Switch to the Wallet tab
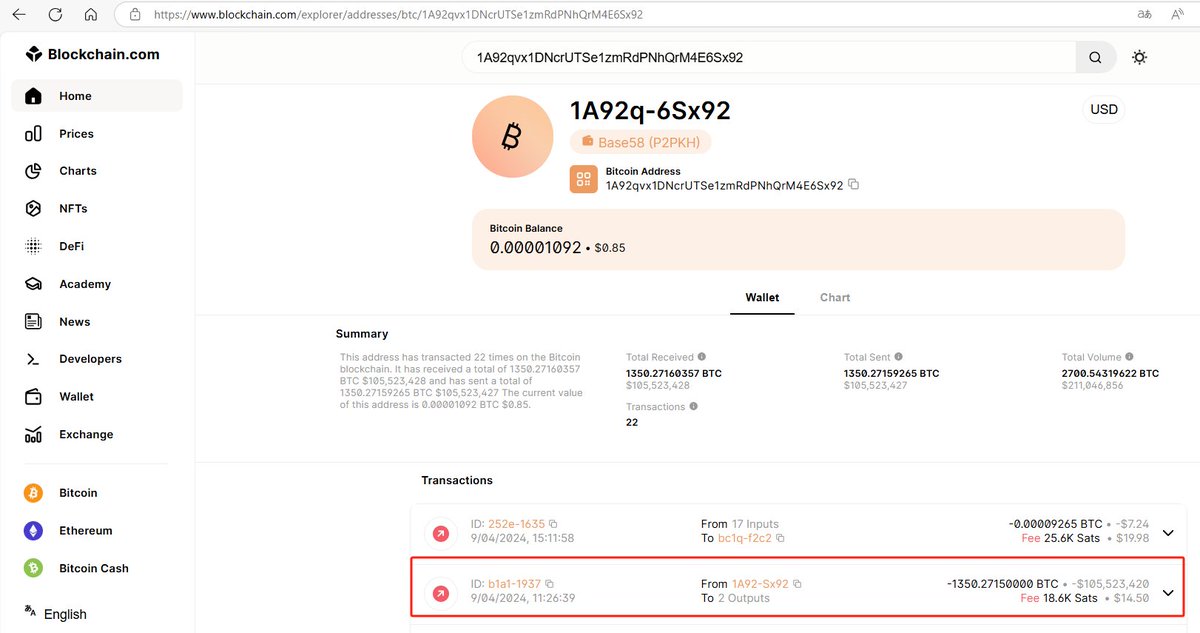Image resolution: width=1200 pixels, height=633 pixels. point(762,297)
